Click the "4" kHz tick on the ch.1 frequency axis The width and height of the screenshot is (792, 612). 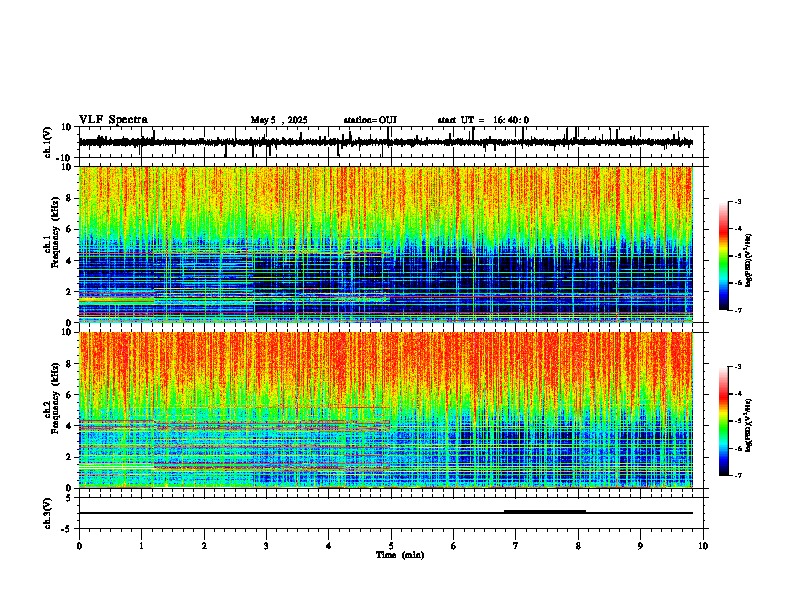(69, 261)
